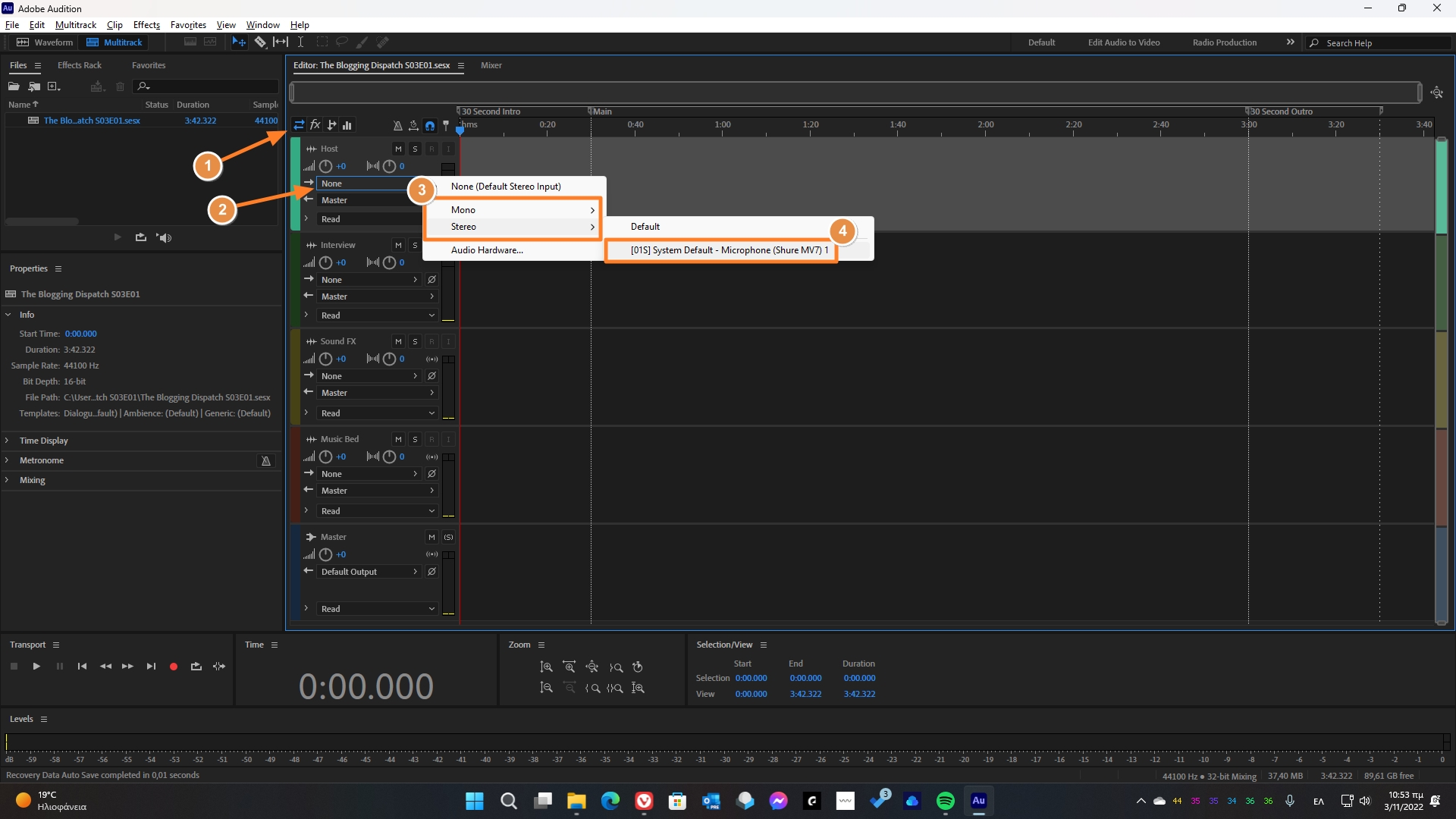Open the New File icon menu
The image size is (1456, 819).
click(x=54, y=86)
